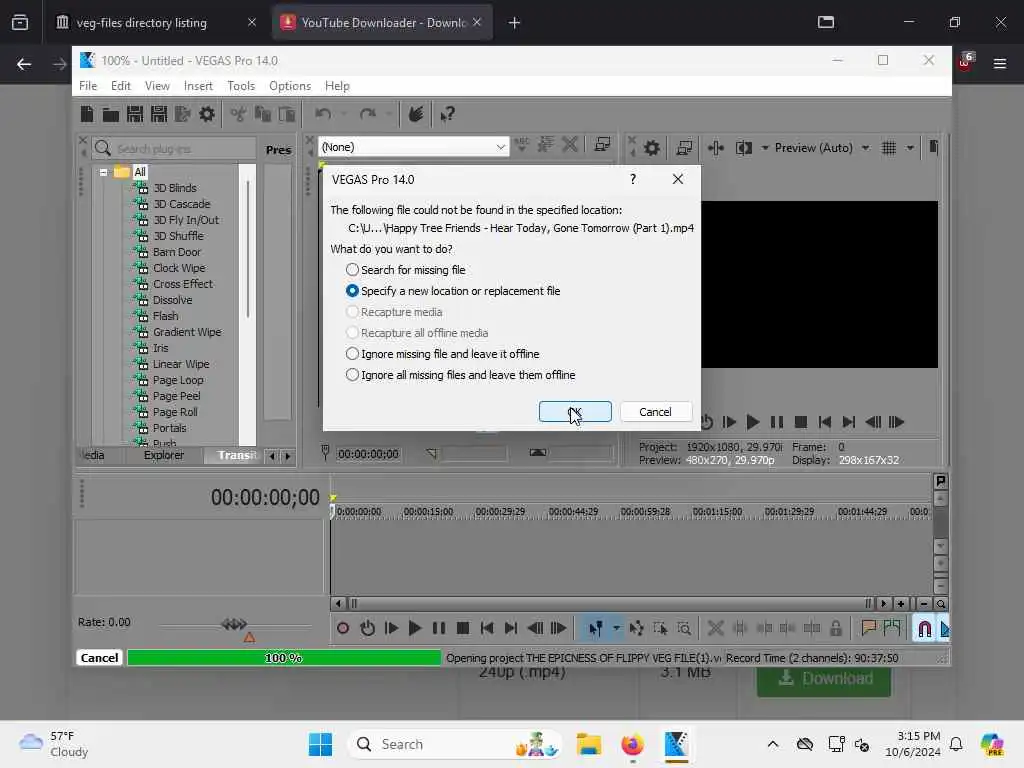Screen dimensions: 1024x768
Task: Click the Save project icon
Action: (135, 114)
